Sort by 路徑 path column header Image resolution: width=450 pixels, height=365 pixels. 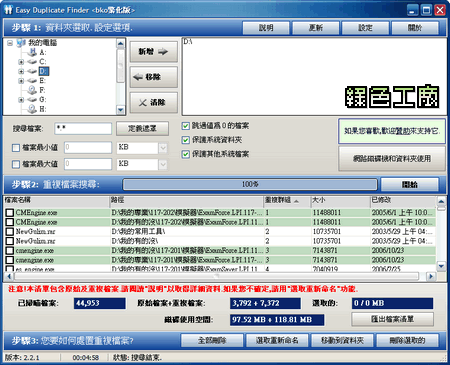(187, 200)
